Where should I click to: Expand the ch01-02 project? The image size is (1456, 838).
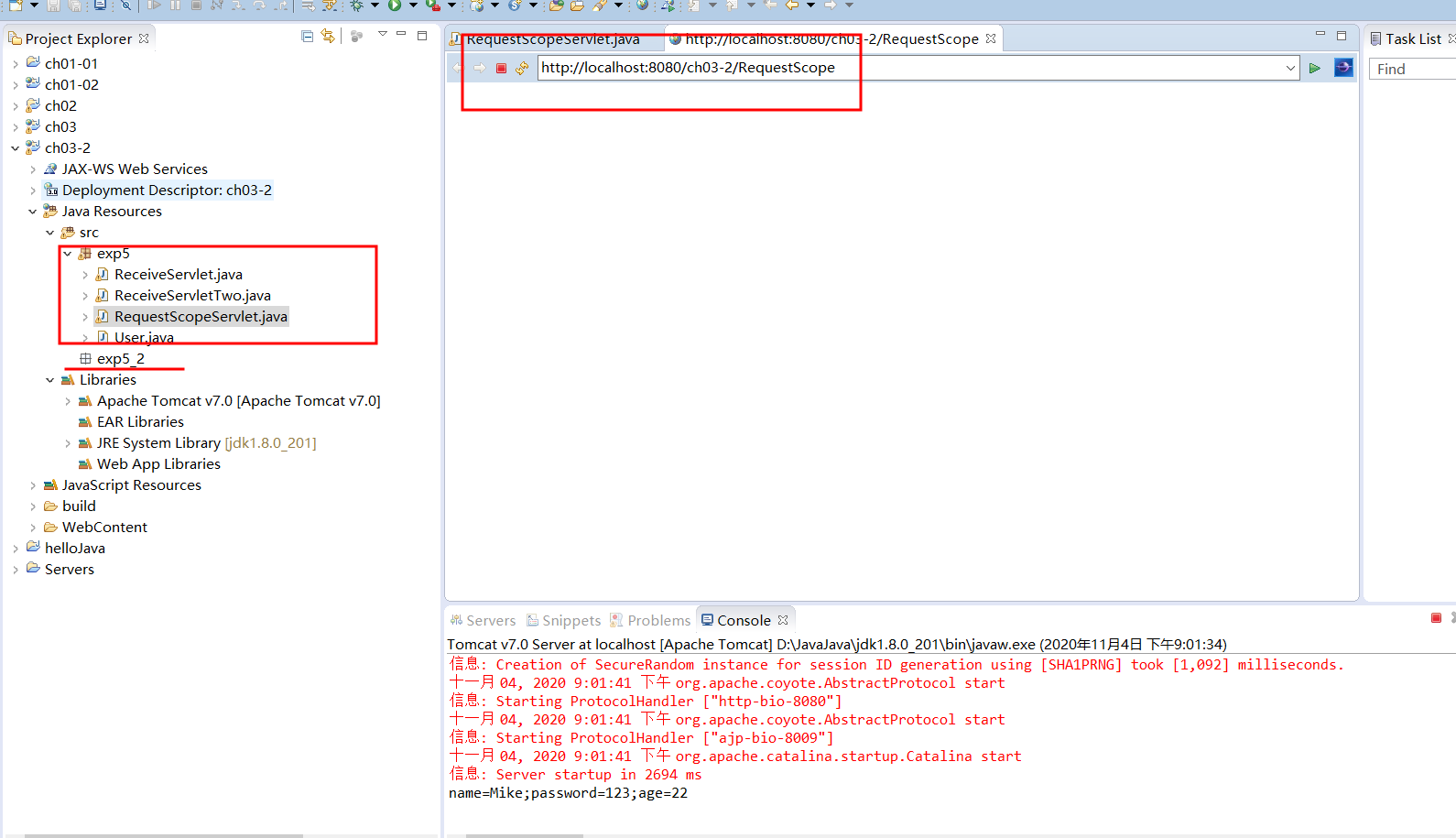pos(16,85)
